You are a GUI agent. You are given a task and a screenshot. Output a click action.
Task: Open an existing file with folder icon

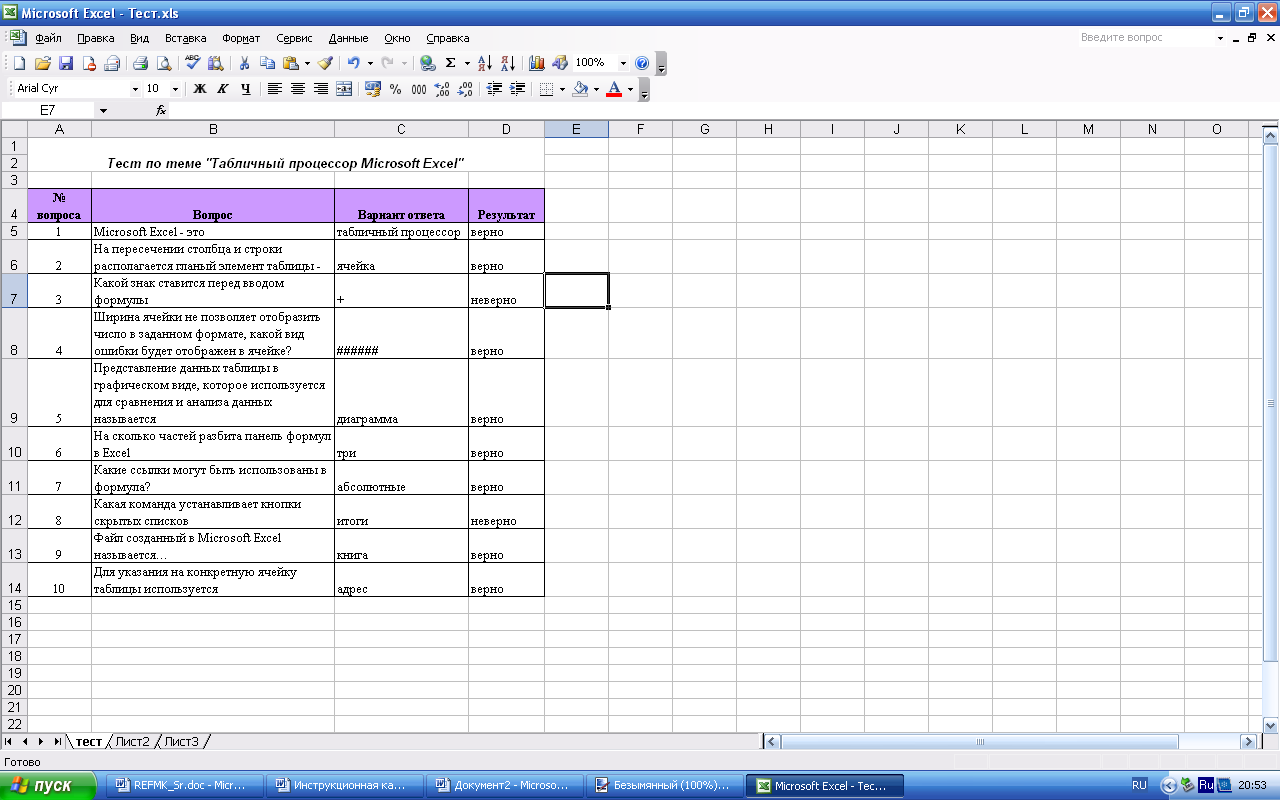coord(42,63)
